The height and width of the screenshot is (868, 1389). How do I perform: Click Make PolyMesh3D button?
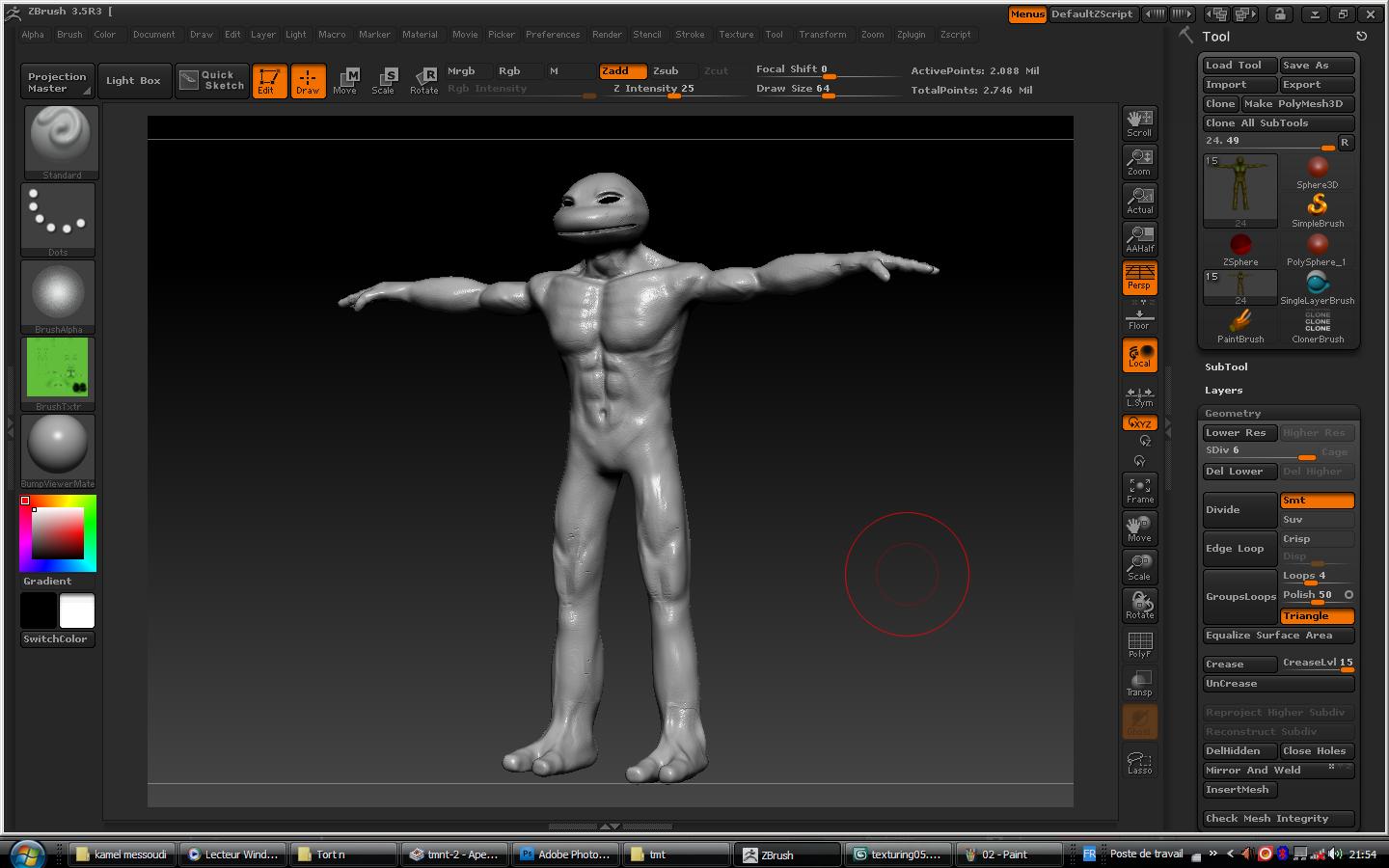tap(1297, 104)
